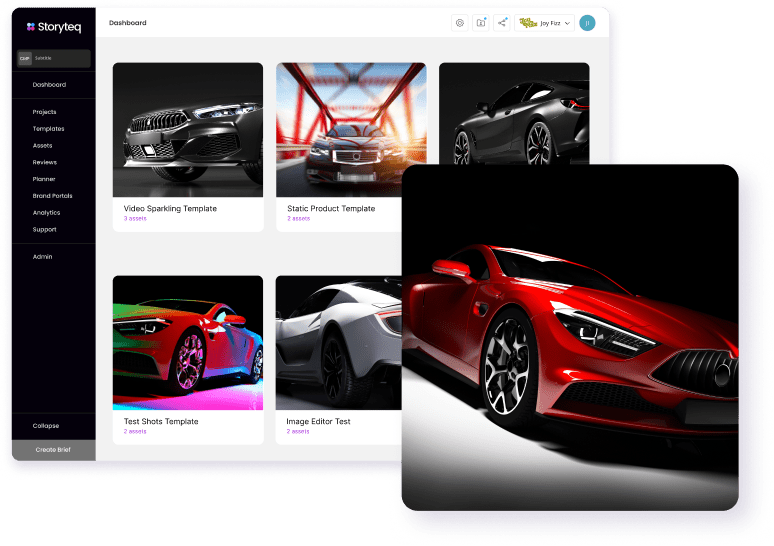Click the share icon in top bar

point(502,23)
